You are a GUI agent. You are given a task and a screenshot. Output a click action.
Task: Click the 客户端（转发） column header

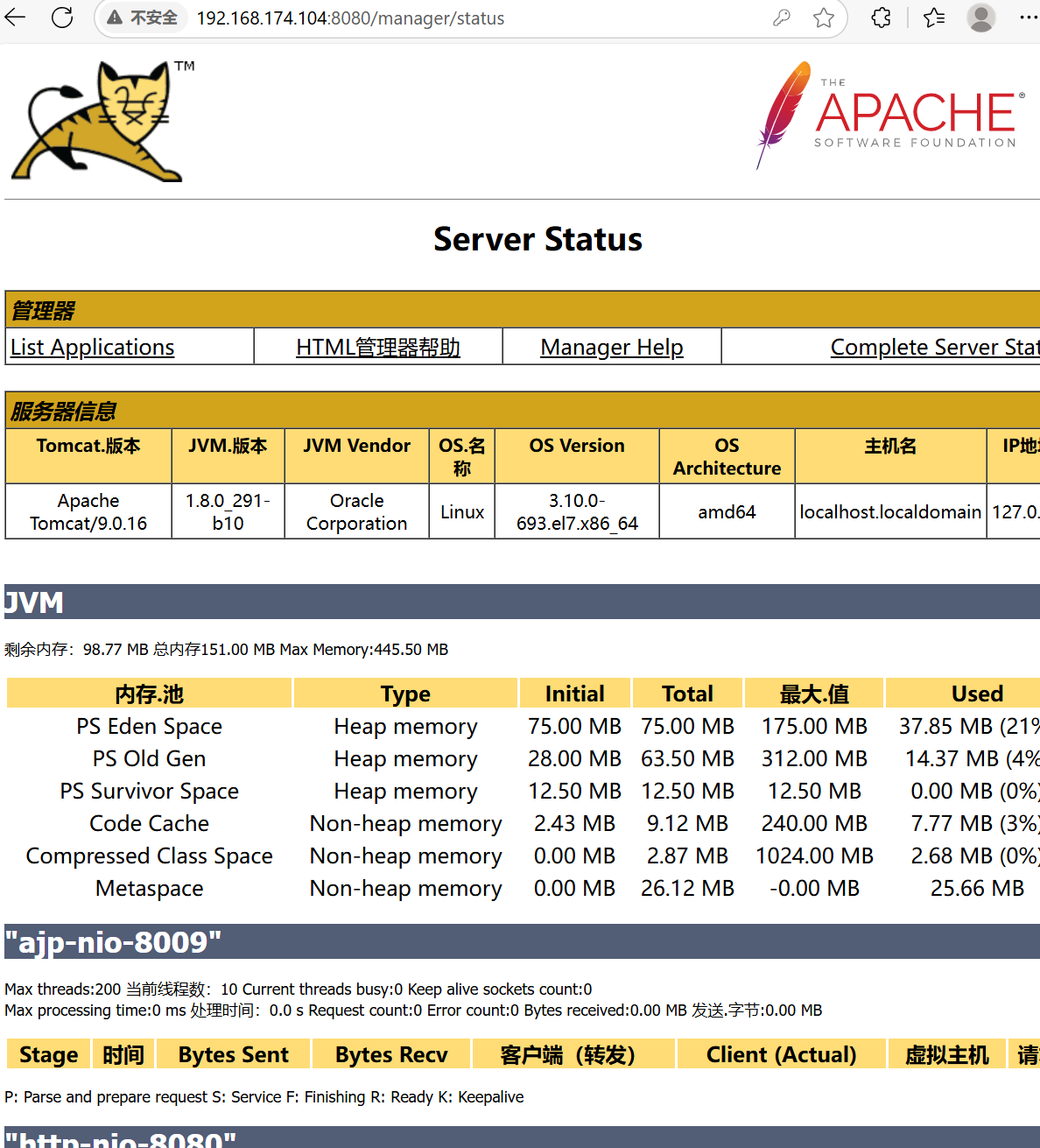tap(573, 1054)
